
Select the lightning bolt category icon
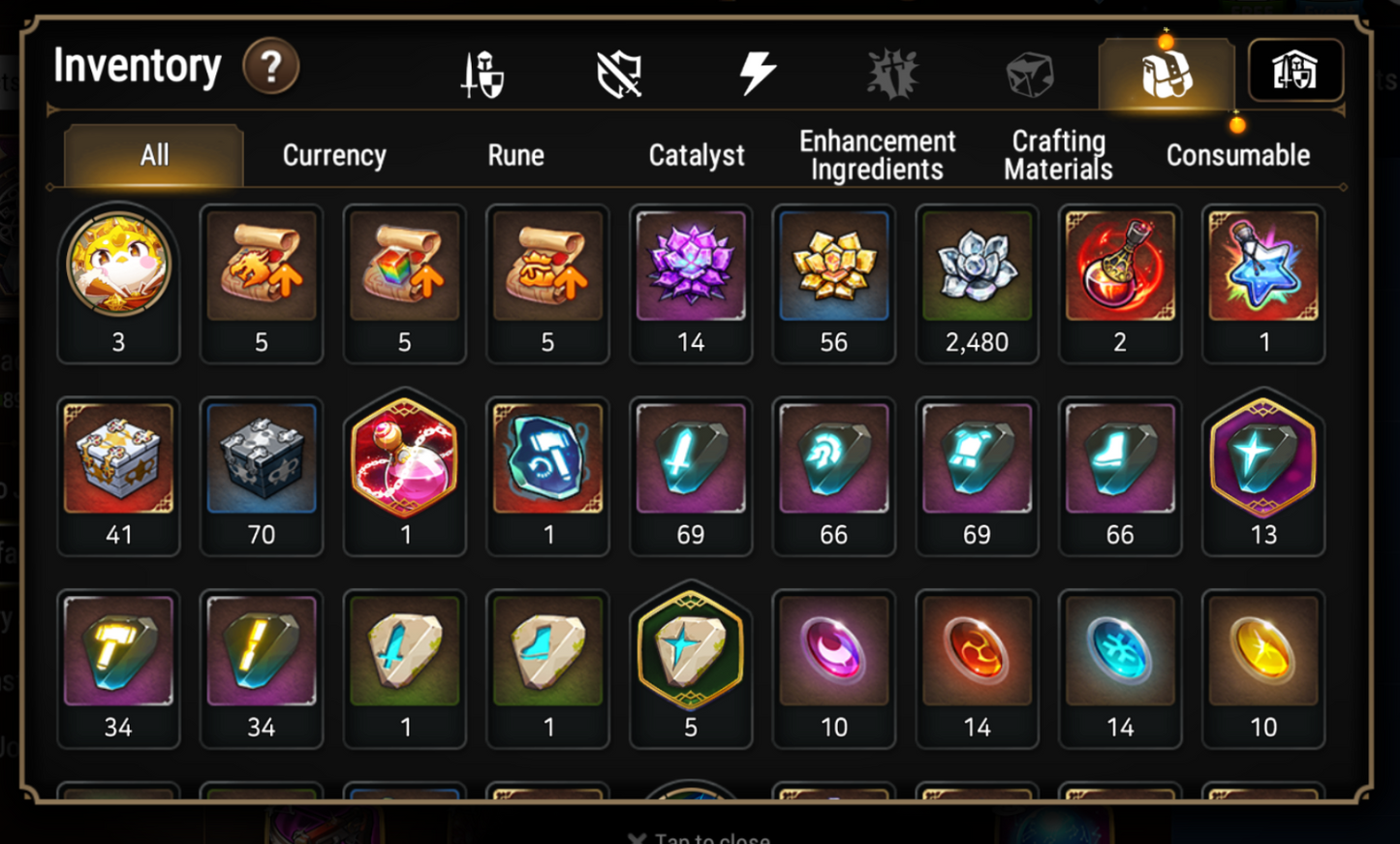(x=757, y=74)
